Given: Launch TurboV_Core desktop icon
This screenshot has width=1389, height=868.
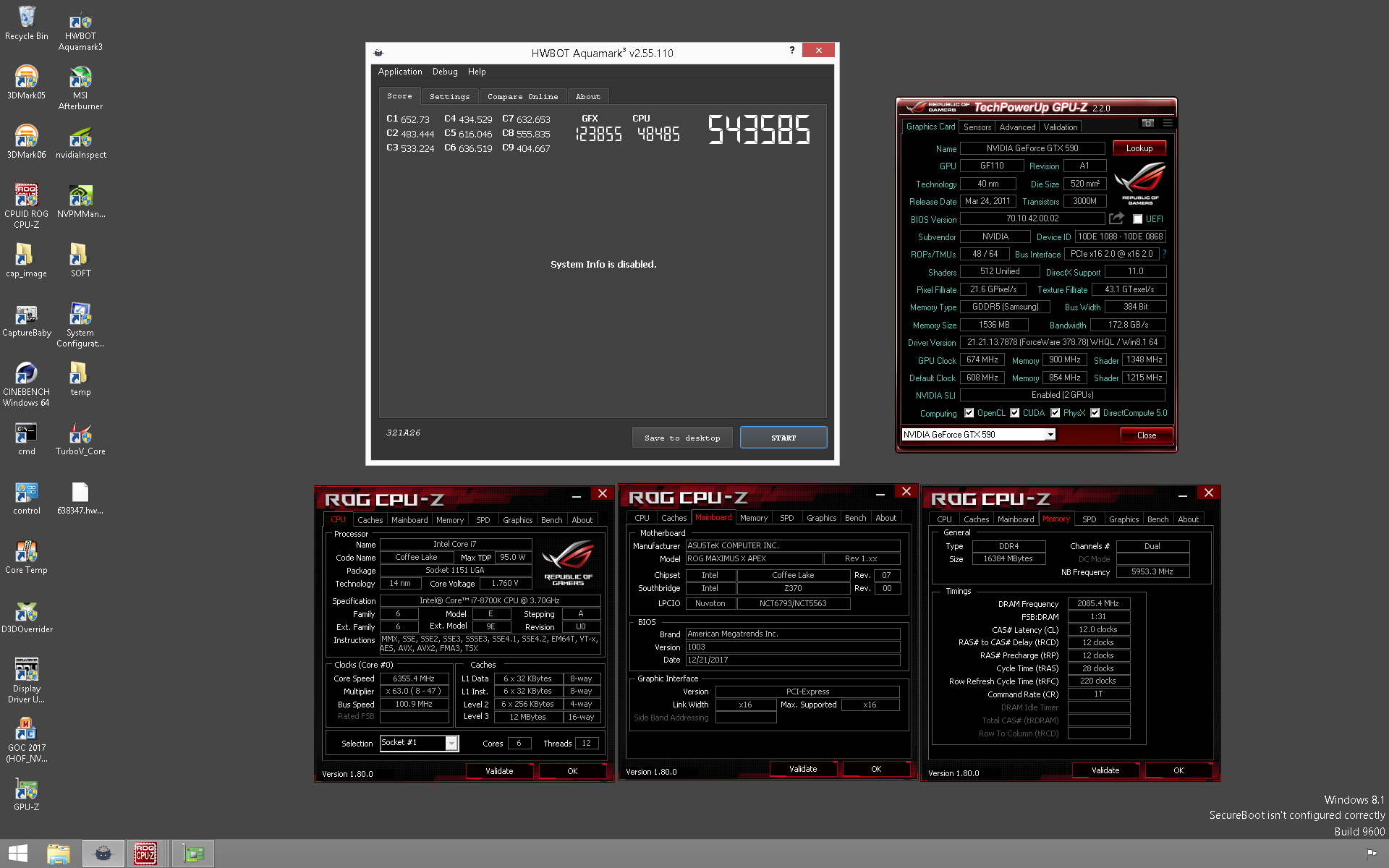Looking at the screenshot, I should [80, 438].
